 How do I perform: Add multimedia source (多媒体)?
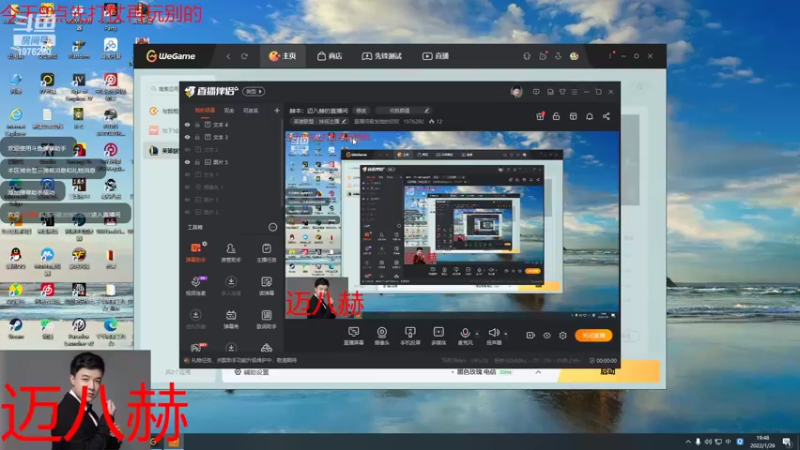pyautogui.click(x=438, y=336)
